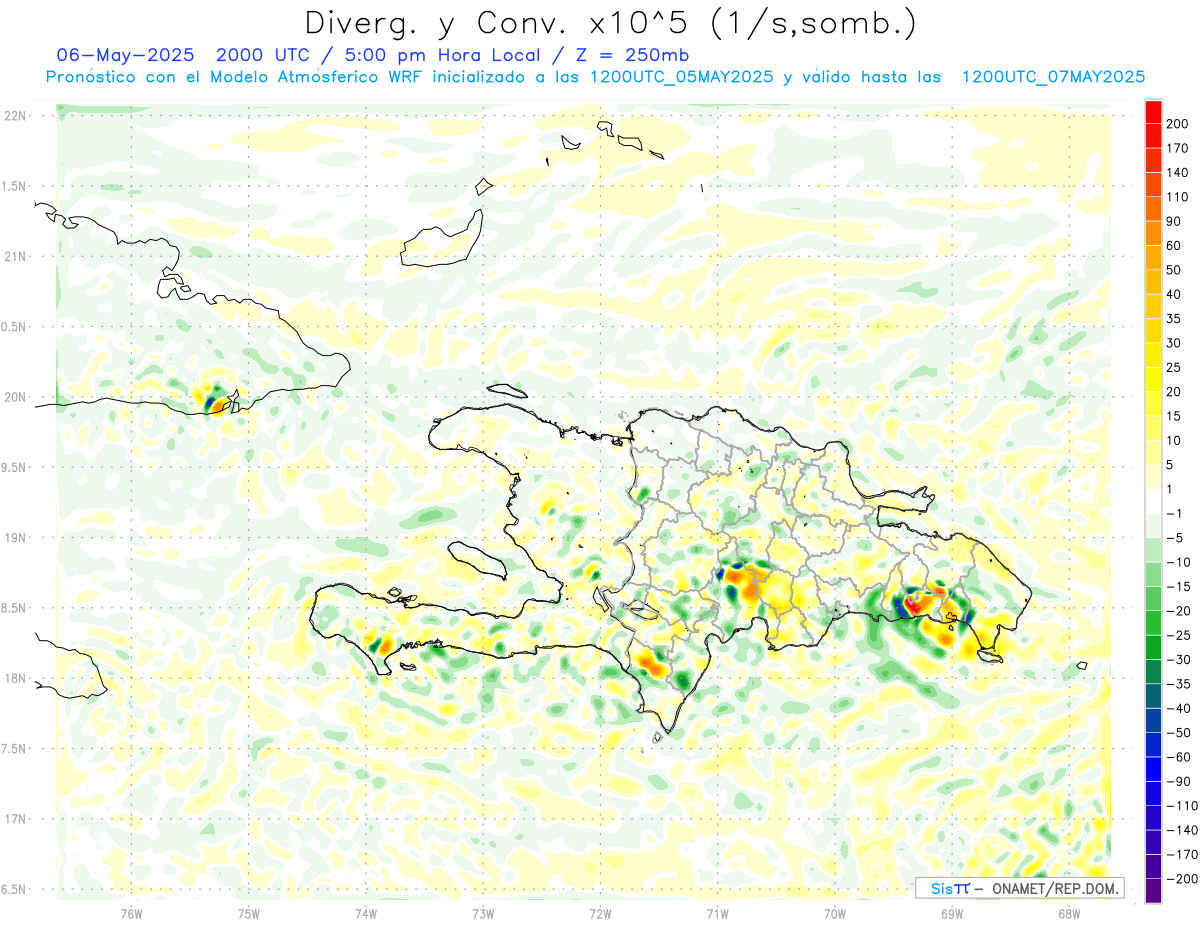This screenshot has height=927, width=1200.
Task: Click the 0.5N latitude label
Action: pyautogui.click(x=15, y=327)
